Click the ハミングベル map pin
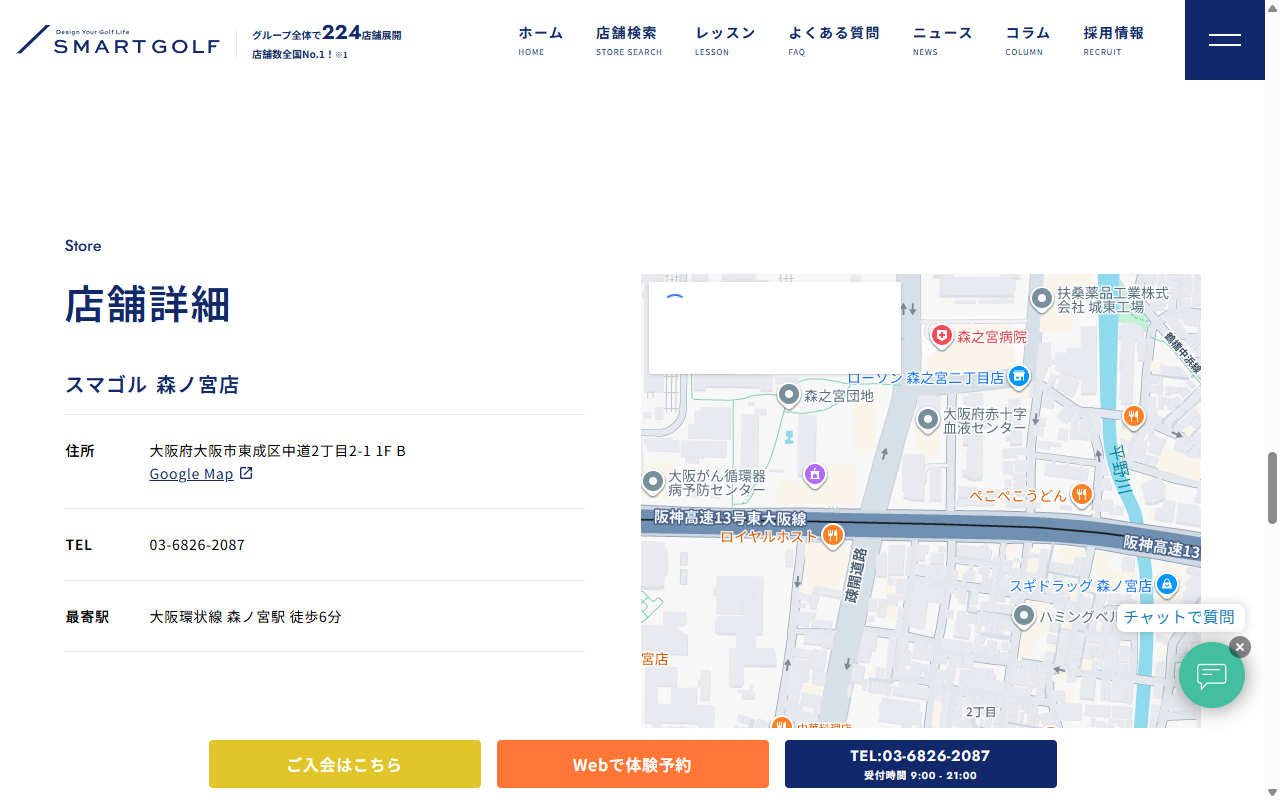 pyautogui.click(x=1023, y=616)
